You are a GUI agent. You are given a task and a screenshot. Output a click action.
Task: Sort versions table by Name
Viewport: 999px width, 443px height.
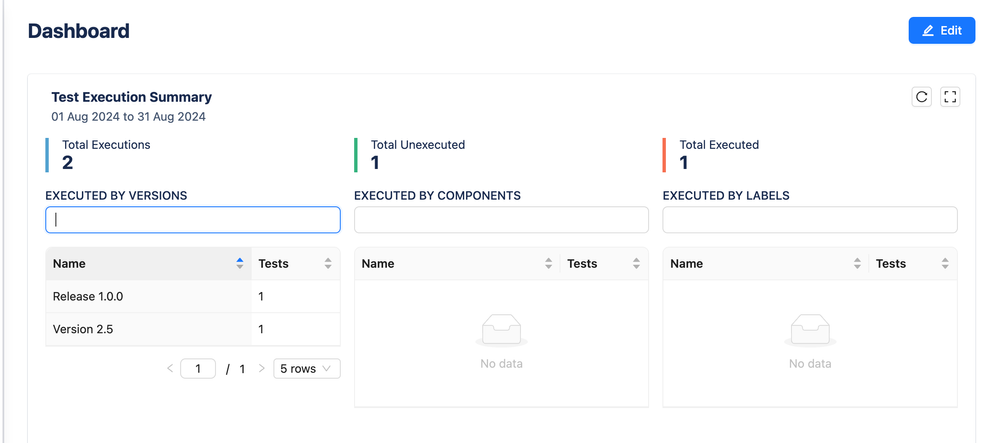[x=239, y=264]
